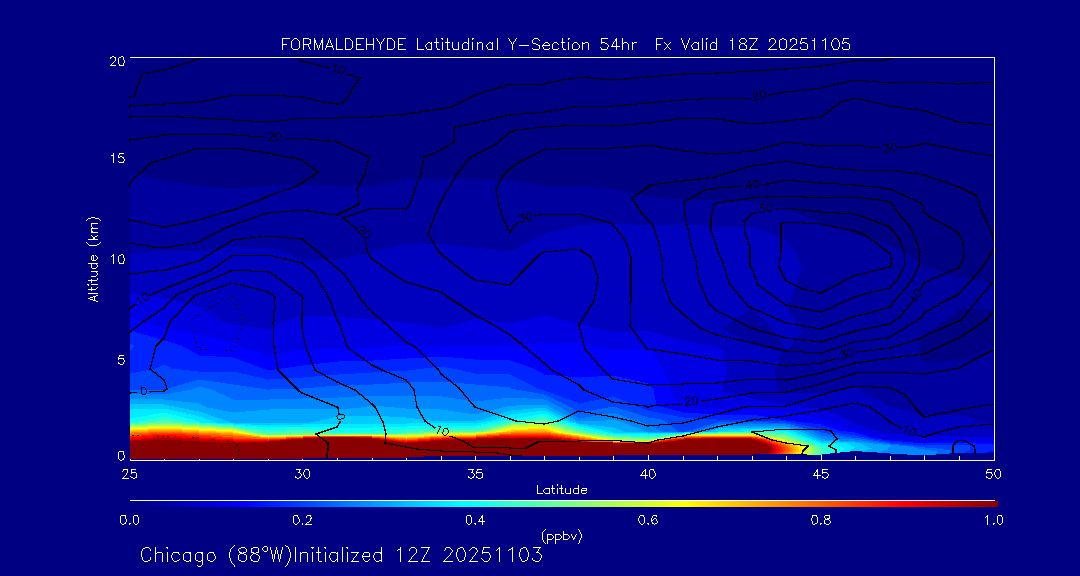Click the latitude tick label "45"

821,473
